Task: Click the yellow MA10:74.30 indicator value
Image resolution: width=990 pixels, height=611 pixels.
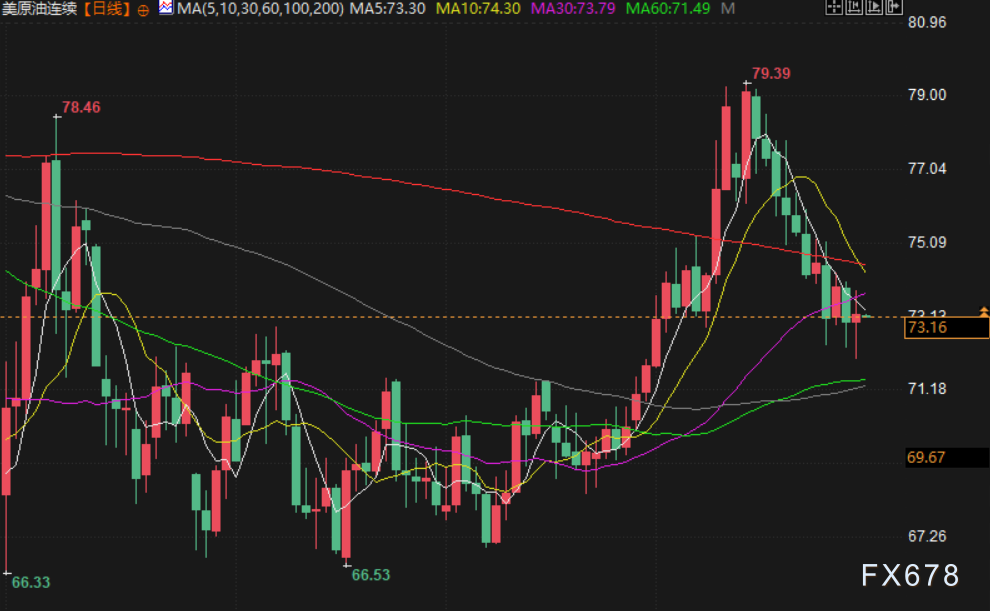Action: coord(478,9)
